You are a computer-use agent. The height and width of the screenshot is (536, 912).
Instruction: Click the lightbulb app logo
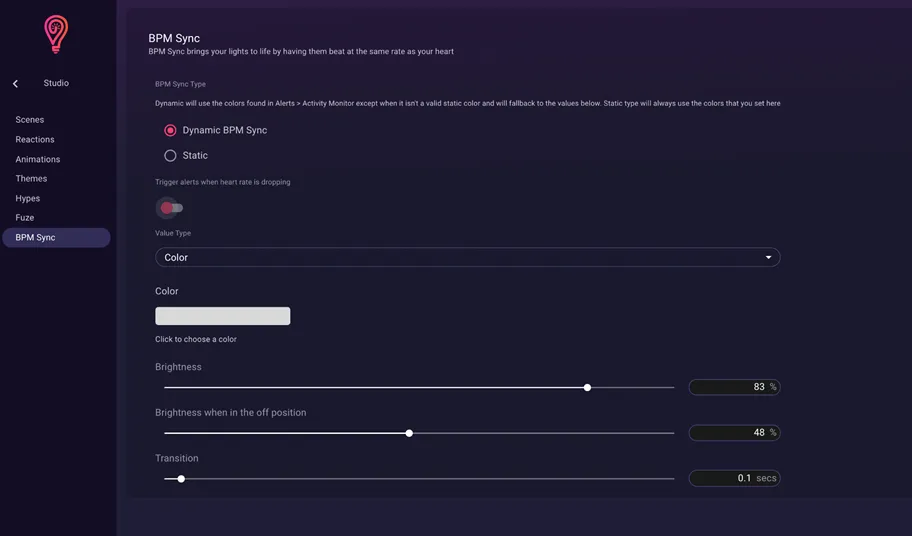click(56, 34)
